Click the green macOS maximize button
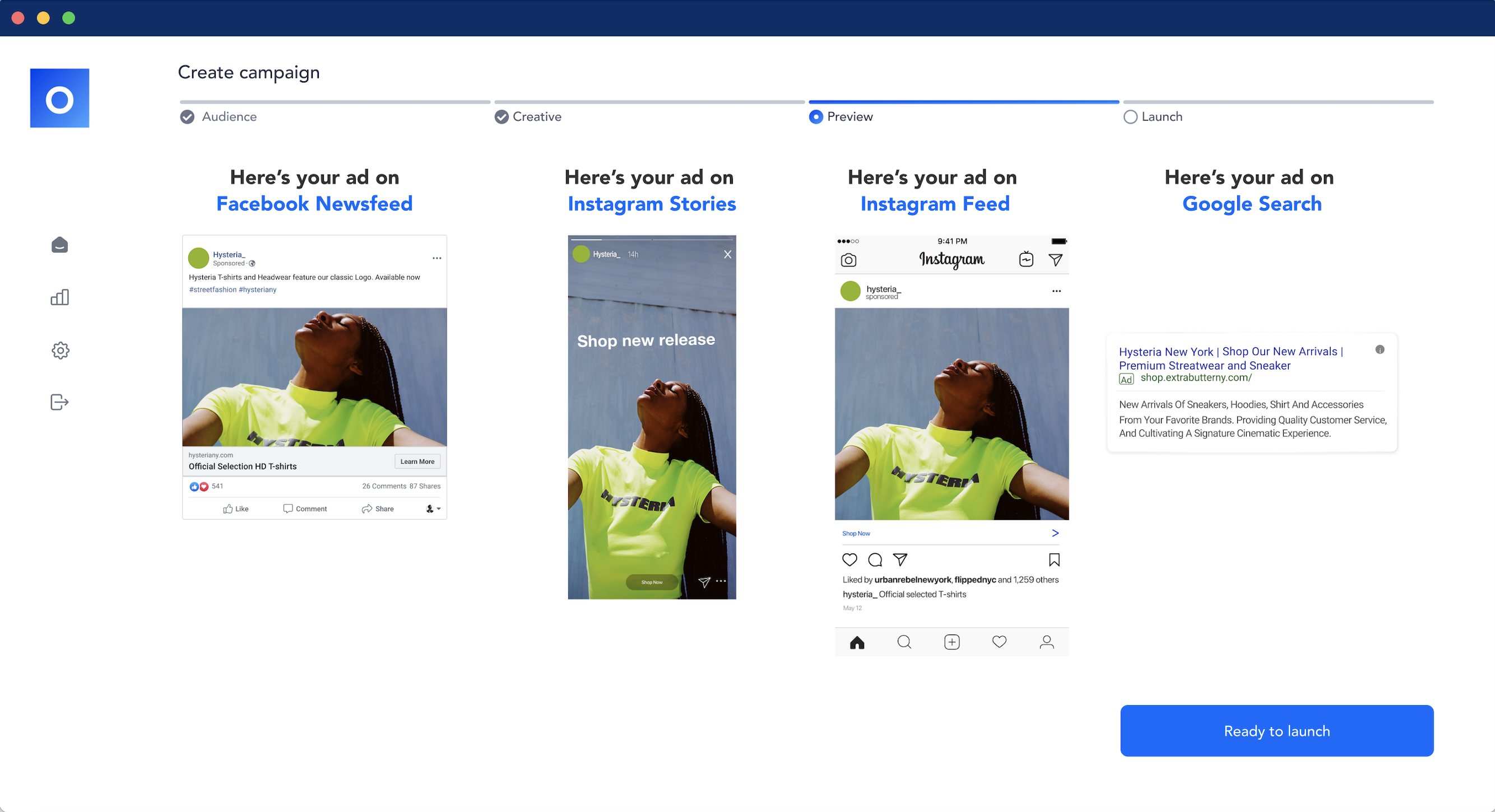The height and width of the screenshot is (812, 1495). pos(68,18)
